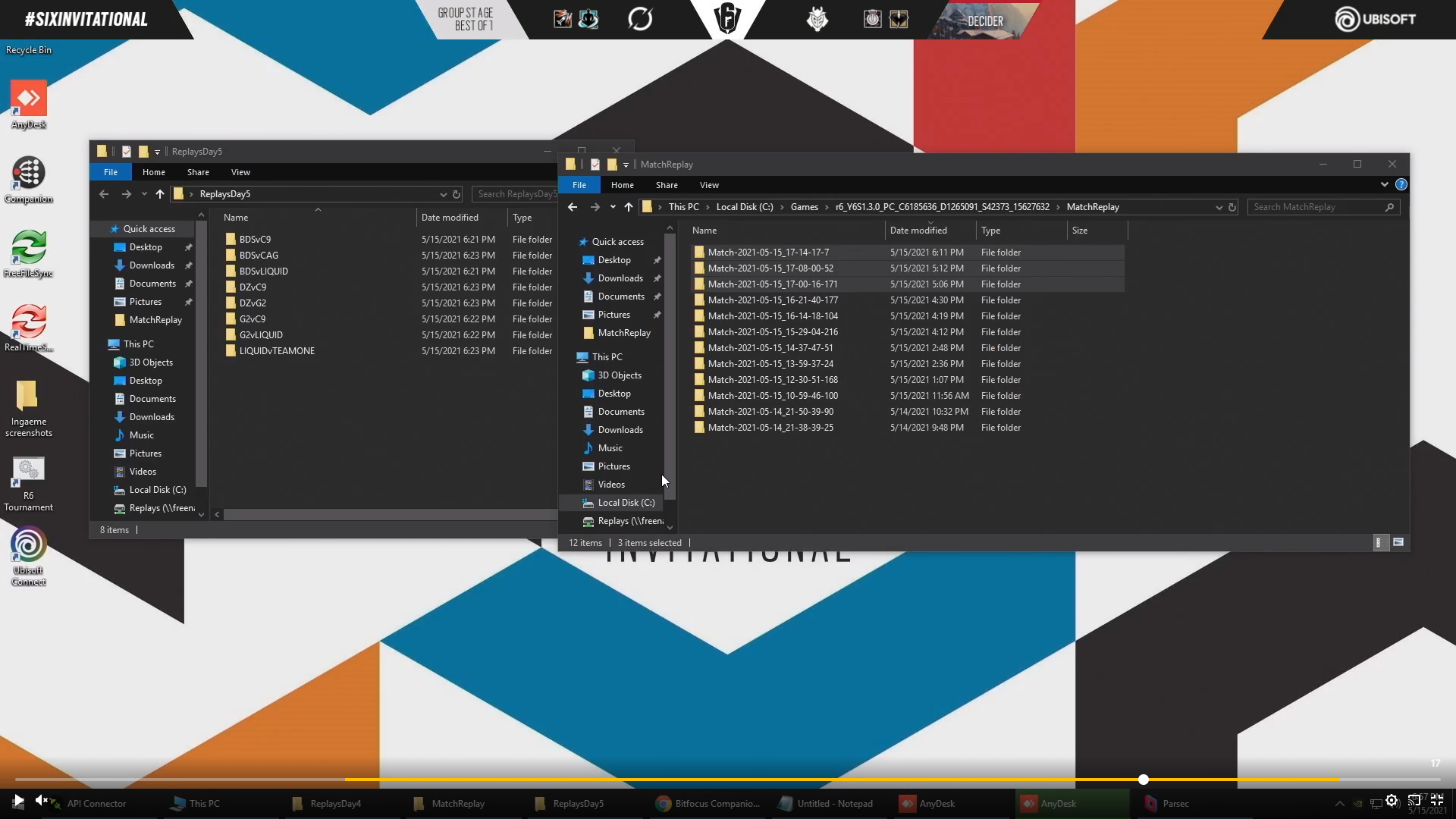Image resolution: width=1456 pixels, height=819 pixels.
Task: Go up one folder level in MatchReplay
Action: click(628, 207)
